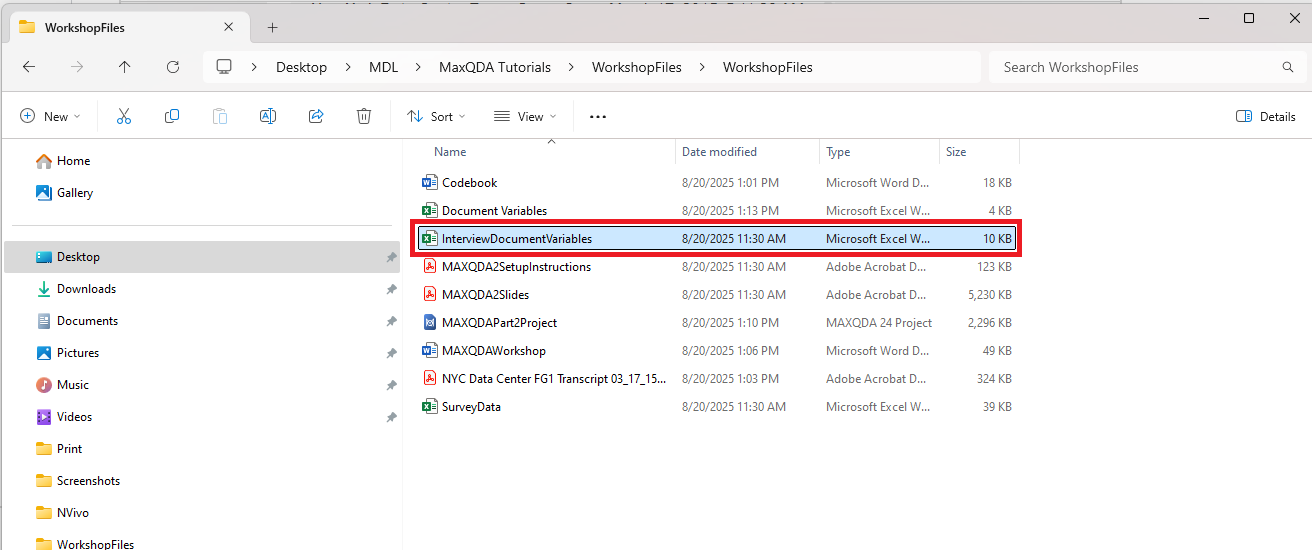Viewport: 1312px width, 550px height.
Task: Sort files by Type column header
Action: 838,152
